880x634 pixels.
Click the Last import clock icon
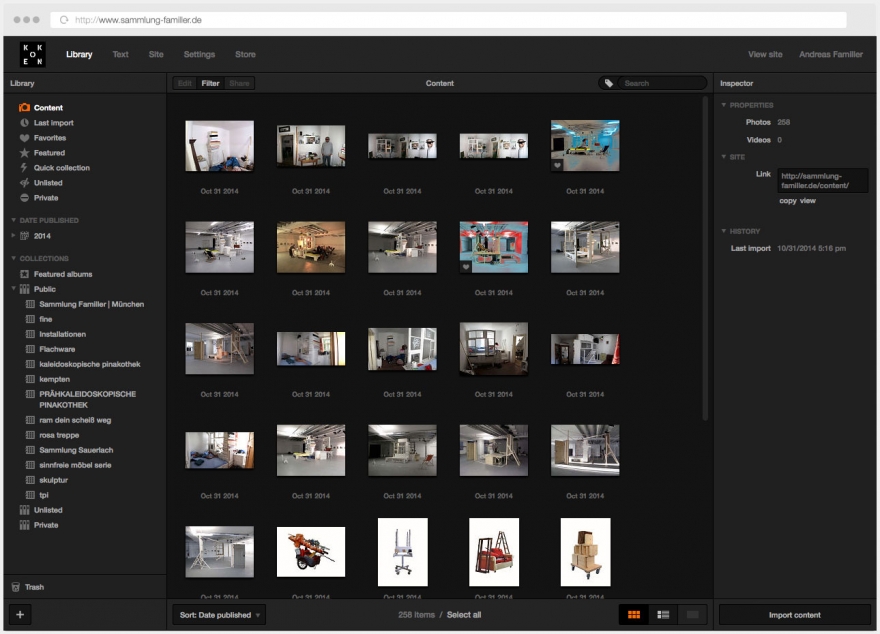[x=24, y=122]
